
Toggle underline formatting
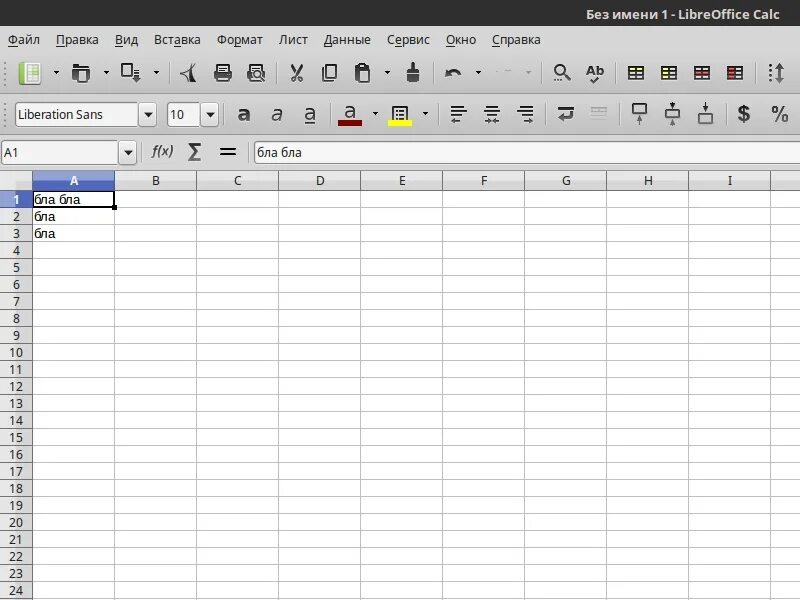point(310,114)
